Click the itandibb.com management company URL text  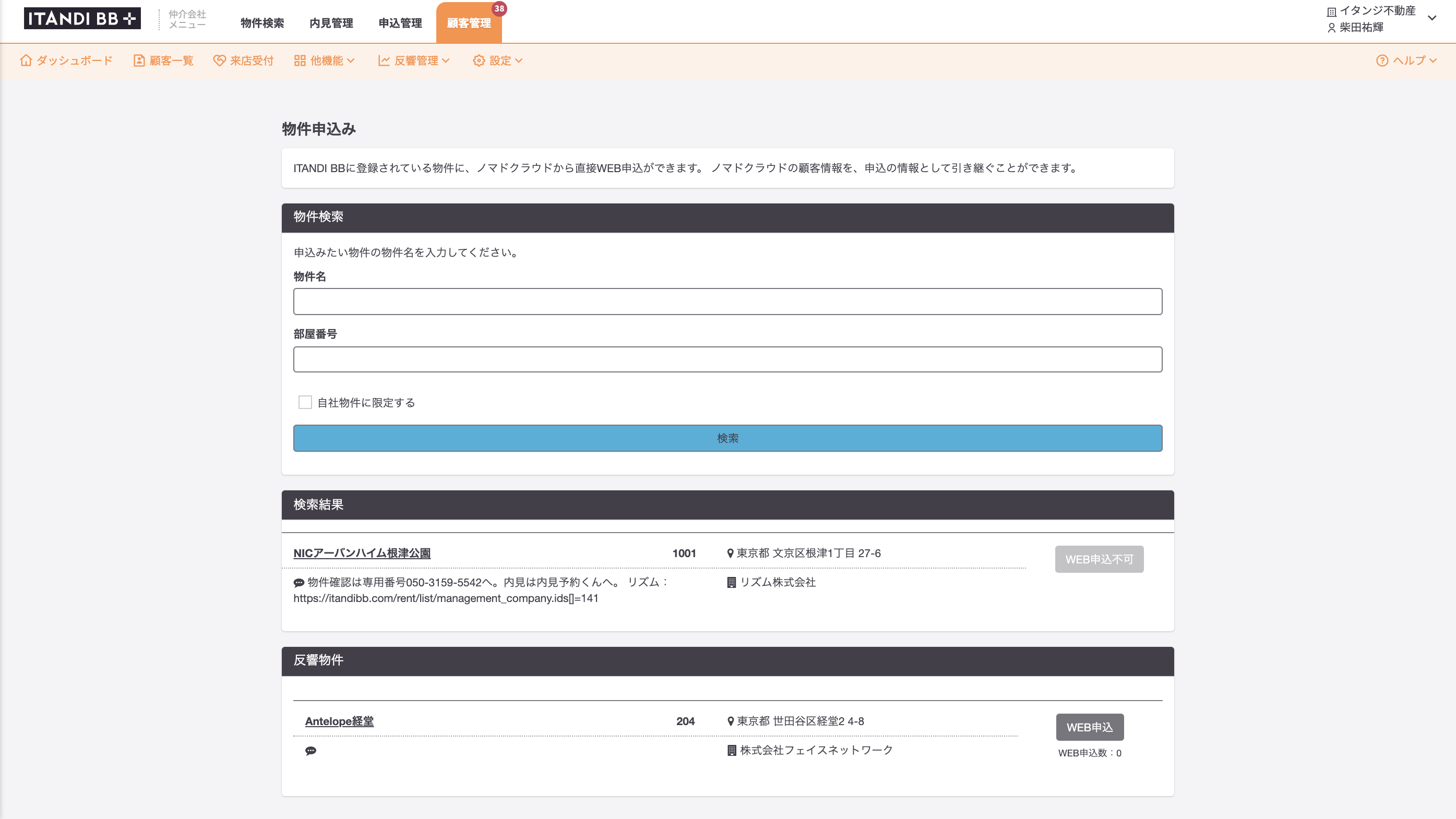[445, 599]
